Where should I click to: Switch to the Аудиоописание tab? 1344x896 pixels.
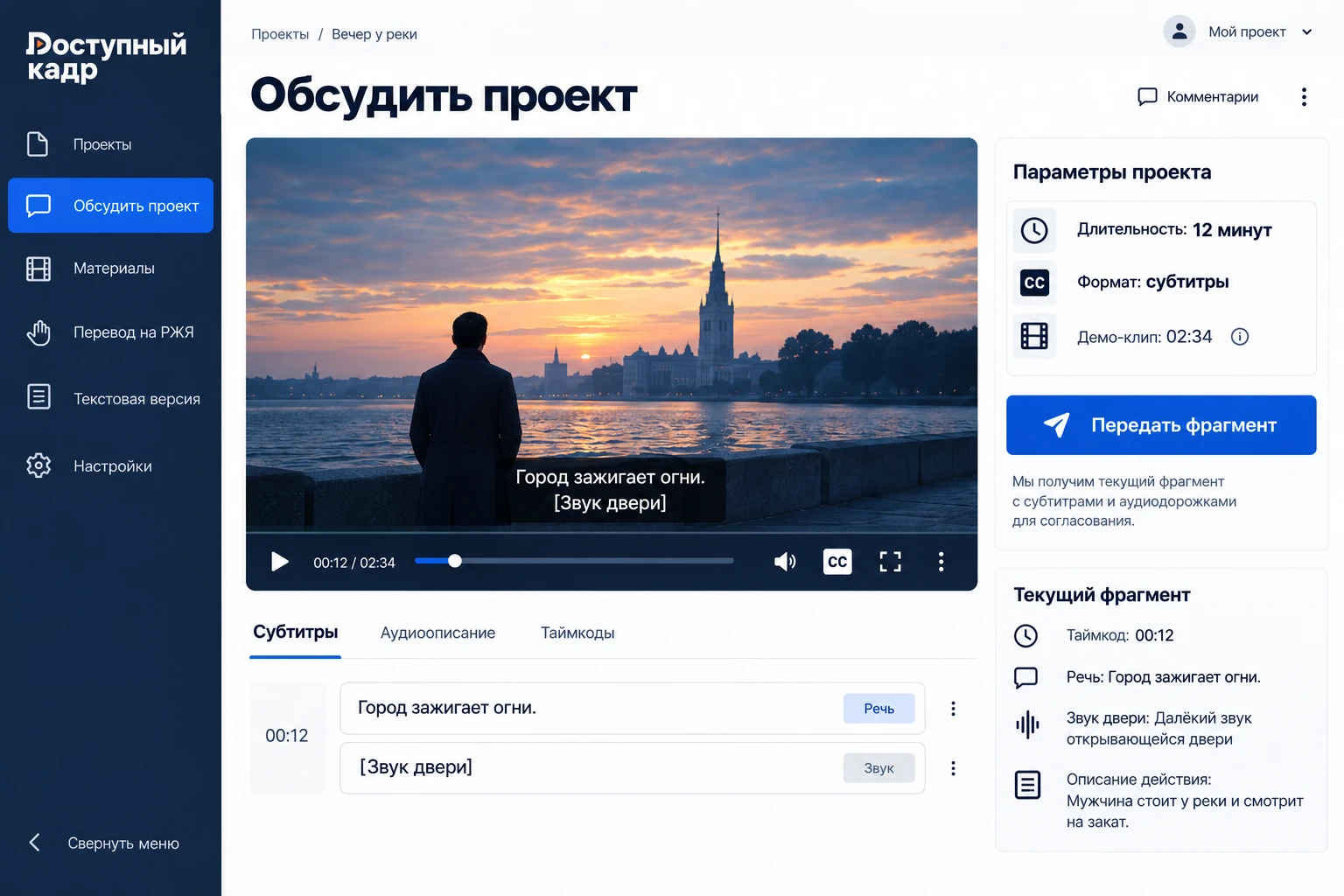437,633
